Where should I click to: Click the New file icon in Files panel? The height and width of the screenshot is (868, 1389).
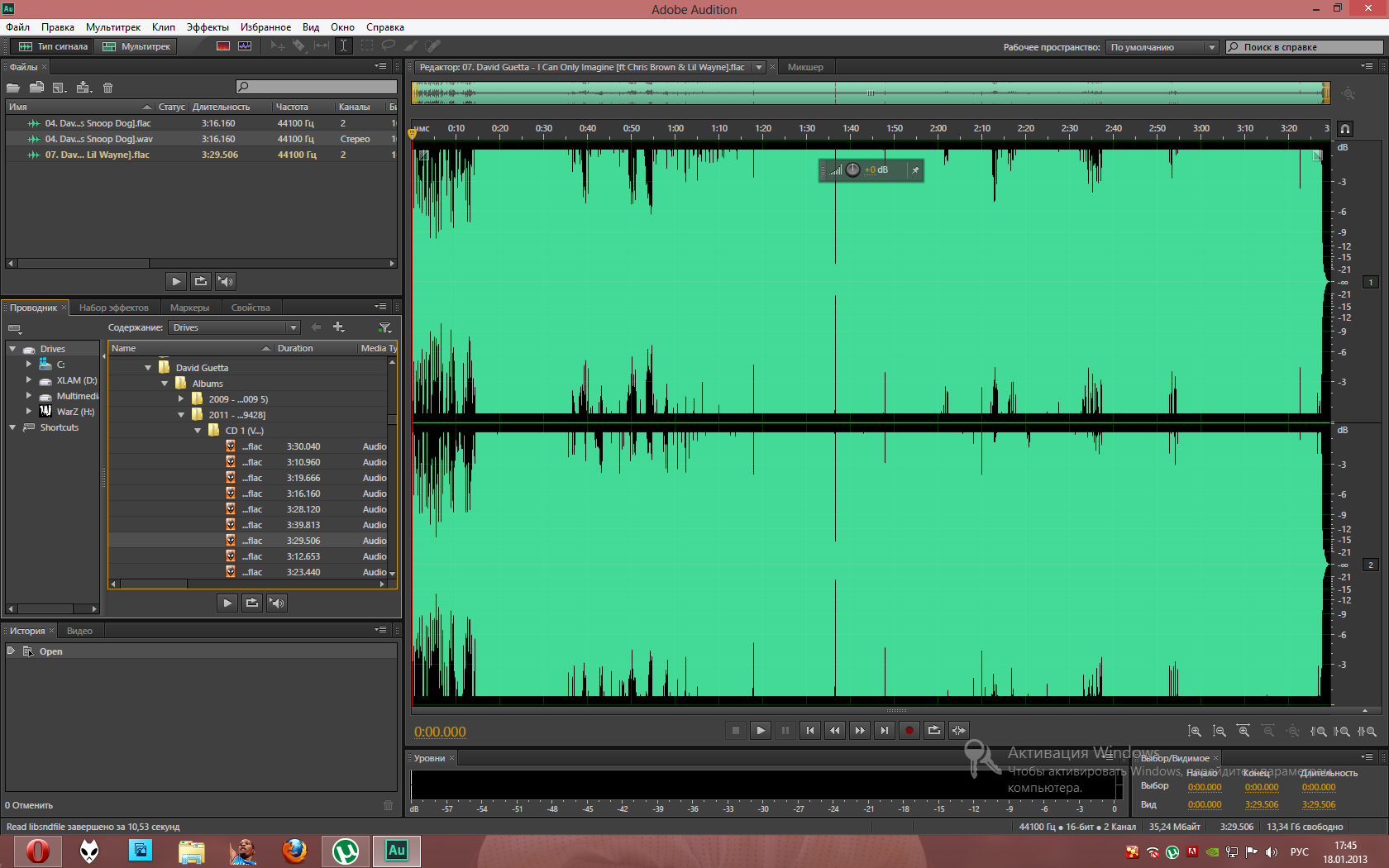pos(60,88)
